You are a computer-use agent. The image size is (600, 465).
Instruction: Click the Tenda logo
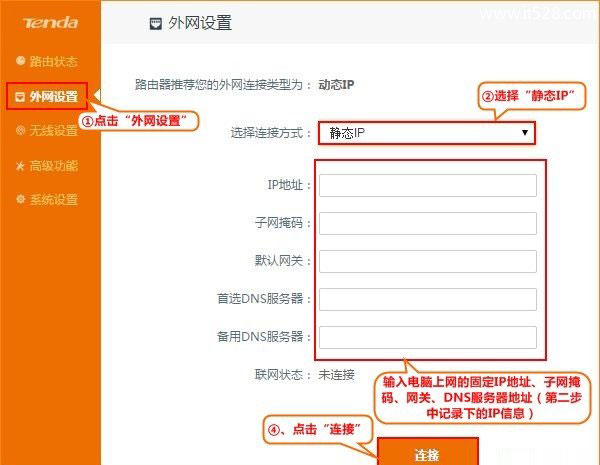tap(51, 23)
